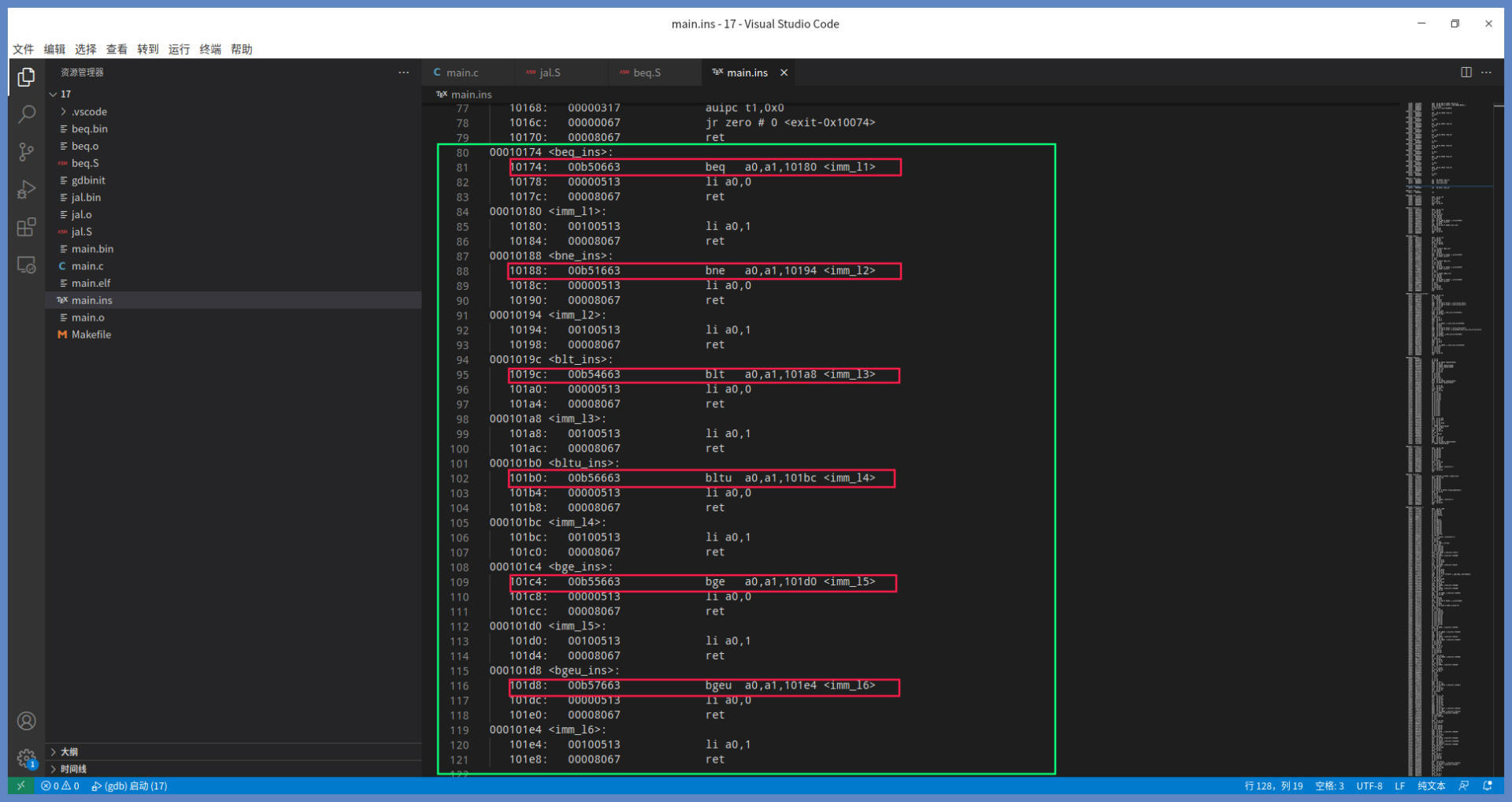Image resolution: width=1512 pixels, height=802 pixels.
Task: Expand the .vscode folder
Action: 89,112
